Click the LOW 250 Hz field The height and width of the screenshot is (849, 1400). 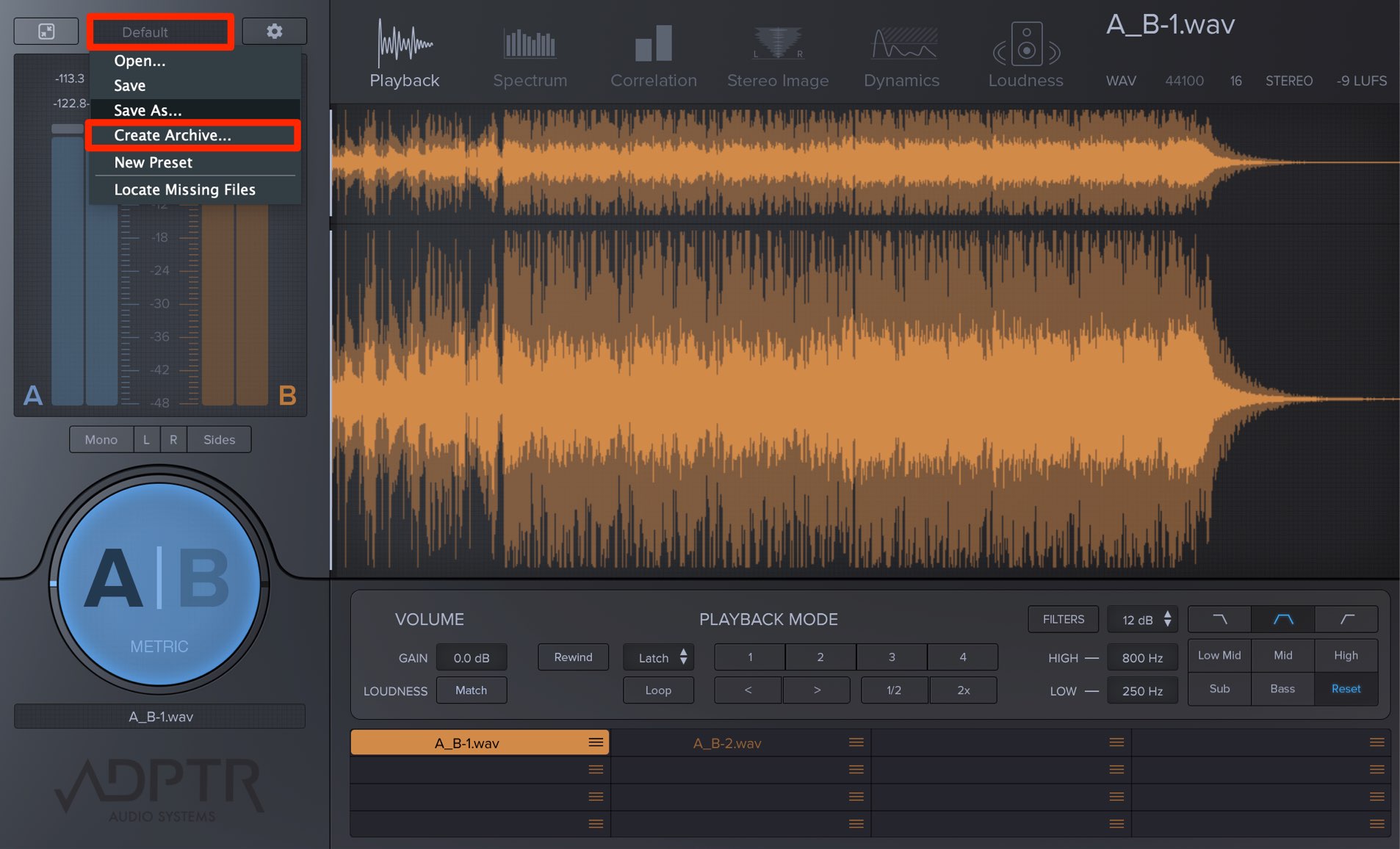(1142, 690)
